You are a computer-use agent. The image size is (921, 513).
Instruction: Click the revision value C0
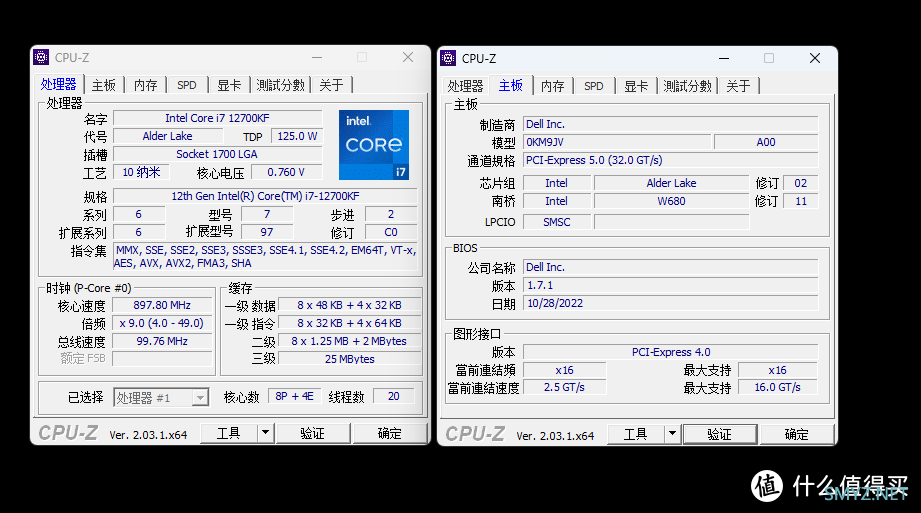[x=391, y=232]
